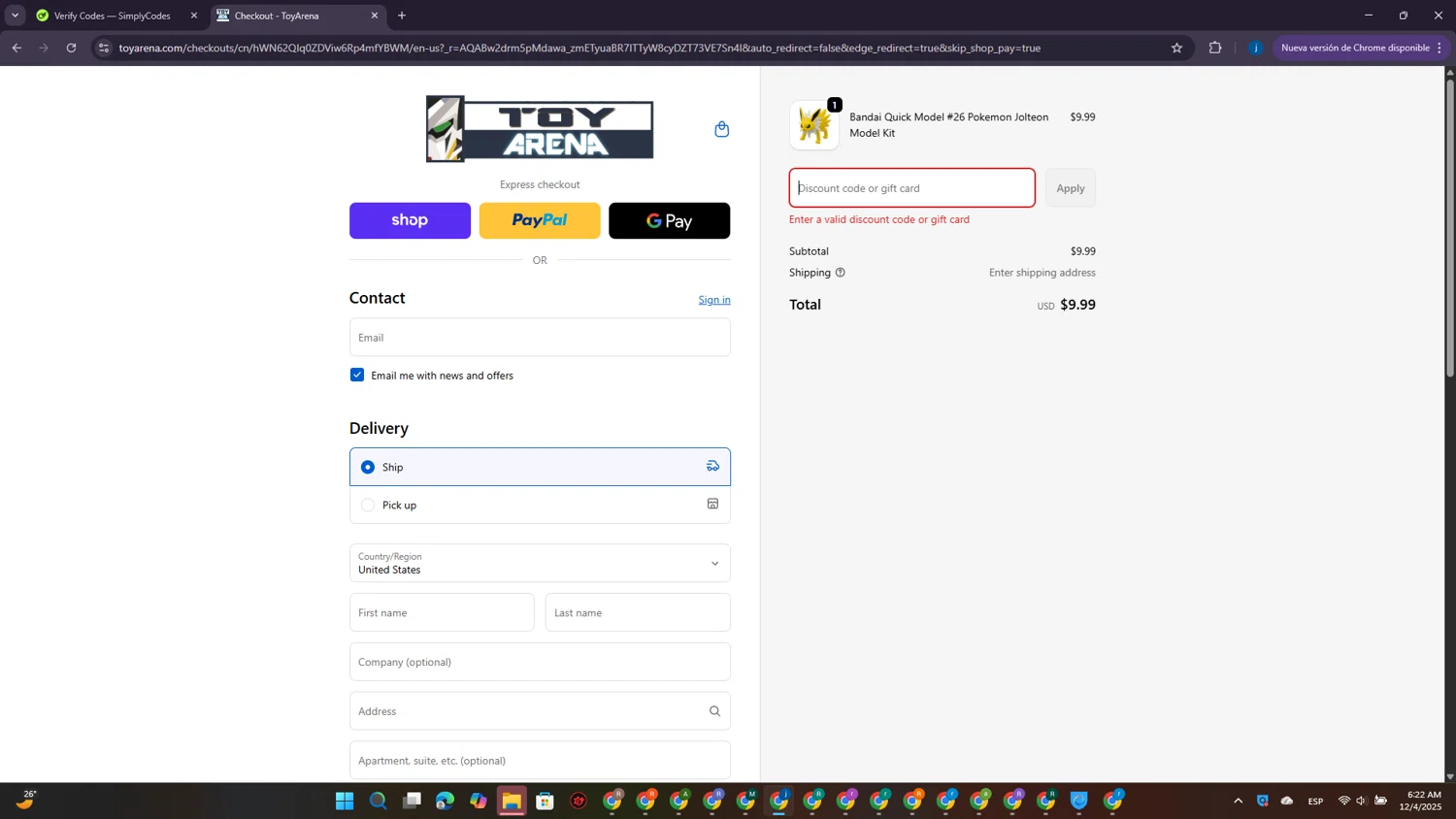The width and height of the screenshot is (1456, 819).
Task: Reload the checkout page
Action: point(71,48)
